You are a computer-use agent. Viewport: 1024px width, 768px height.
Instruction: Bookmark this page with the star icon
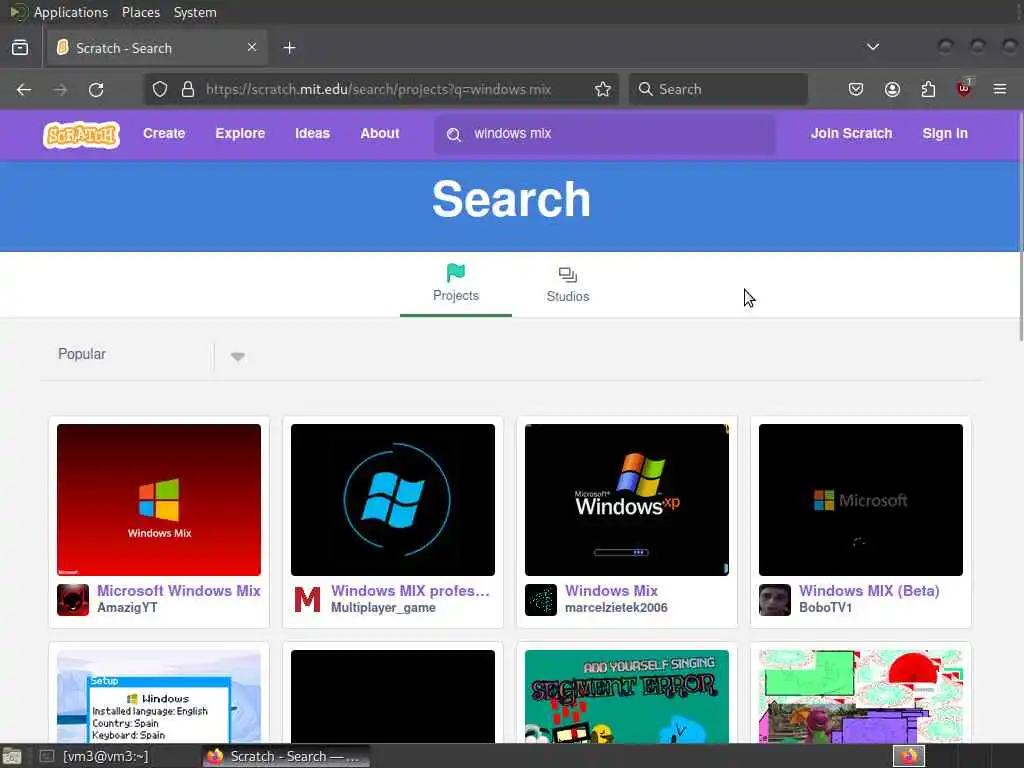pos(603,89)
